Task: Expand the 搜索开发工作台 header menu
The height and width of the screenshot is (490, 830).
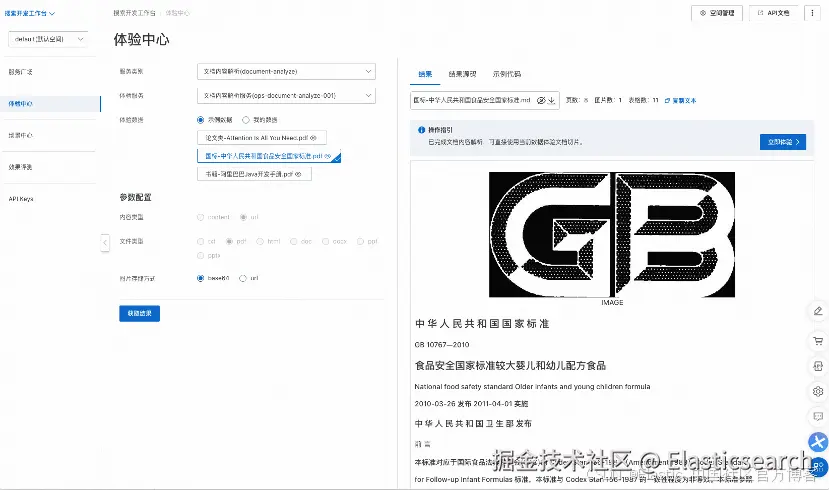Action: point(30,13)
